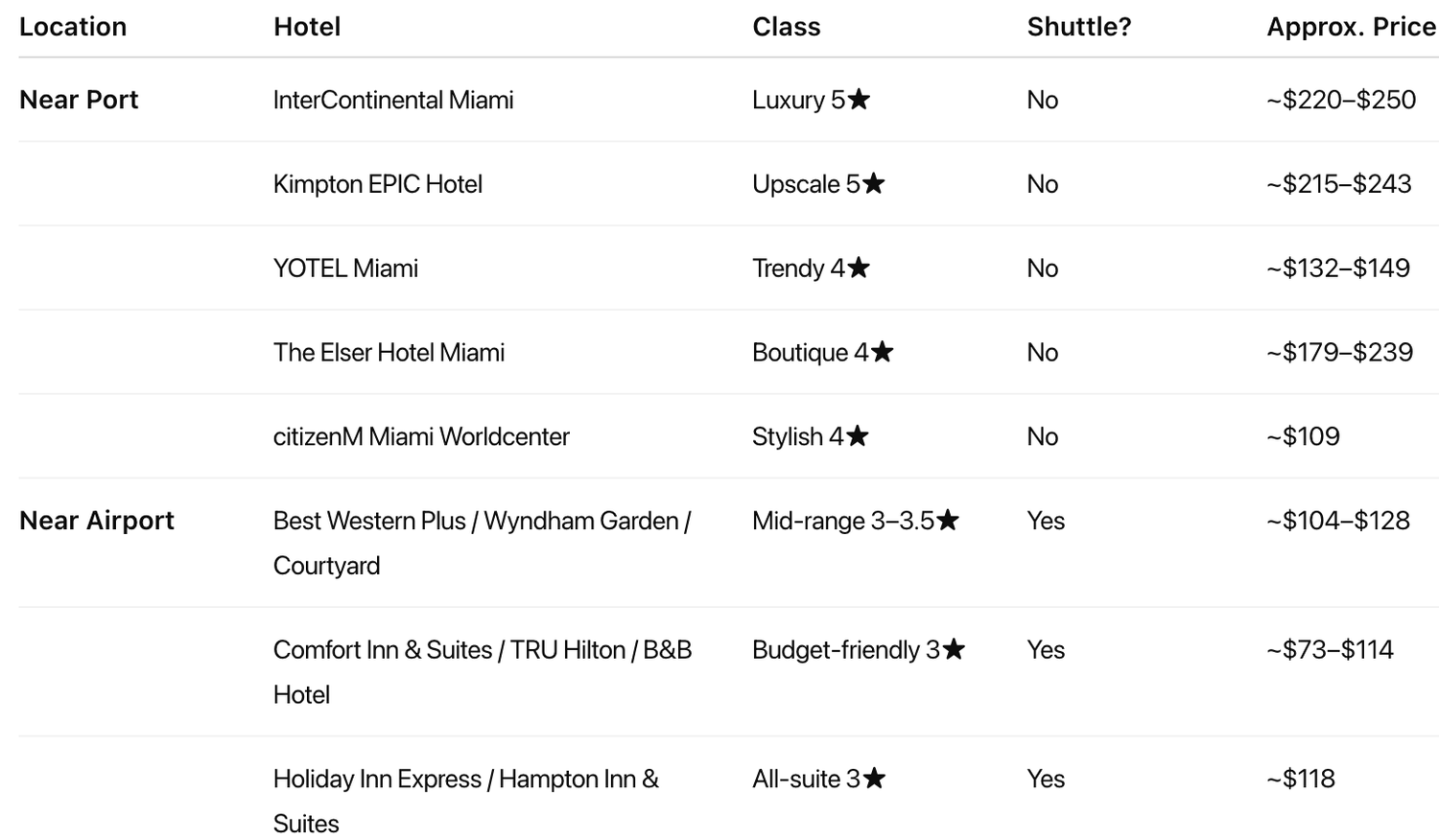Click the Hotel column header
Image resolution: width=1439 pixels, height=840 pixels.
[307, 27]
